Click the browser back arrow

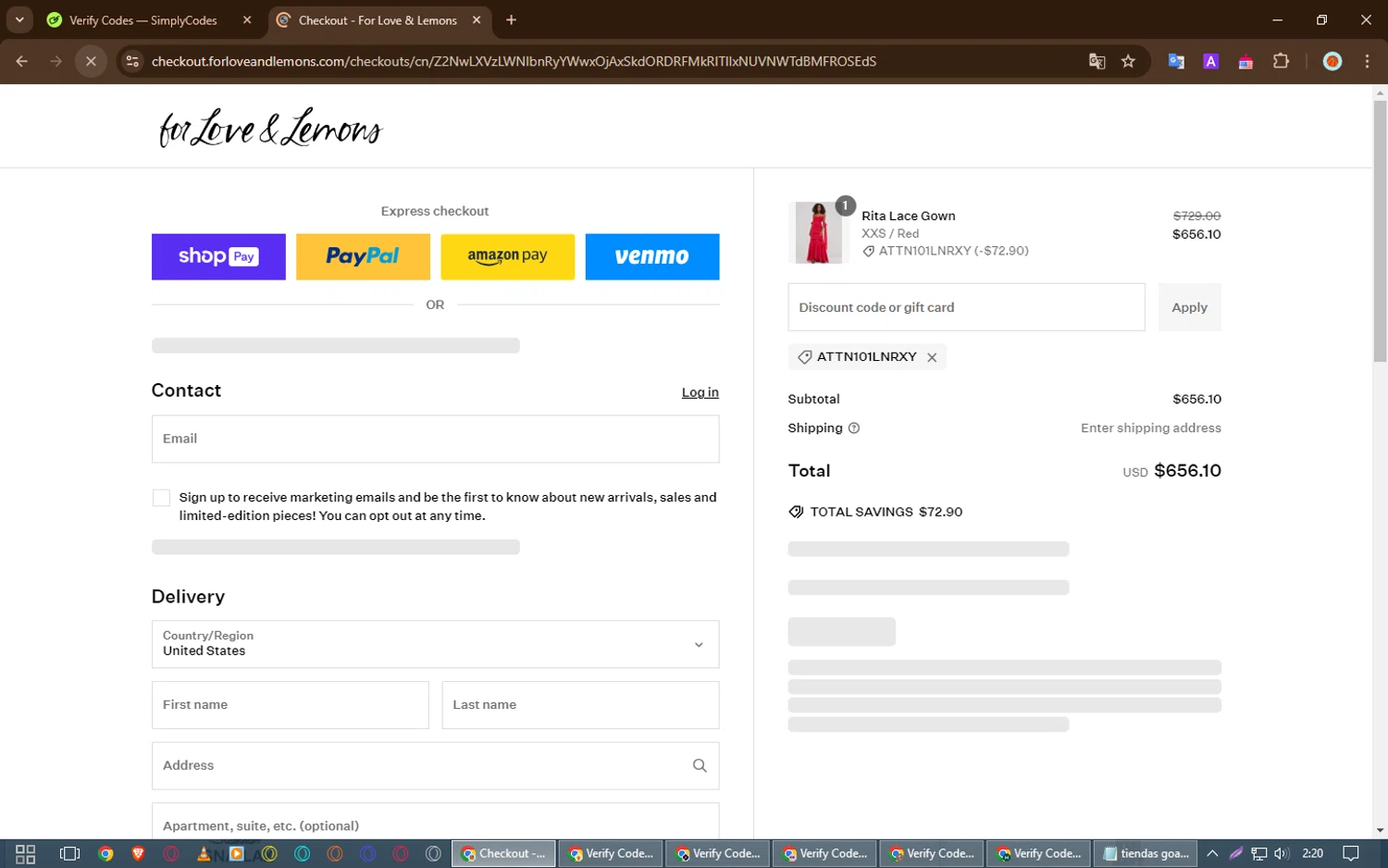pyautogui.click(x=22, y=61)
